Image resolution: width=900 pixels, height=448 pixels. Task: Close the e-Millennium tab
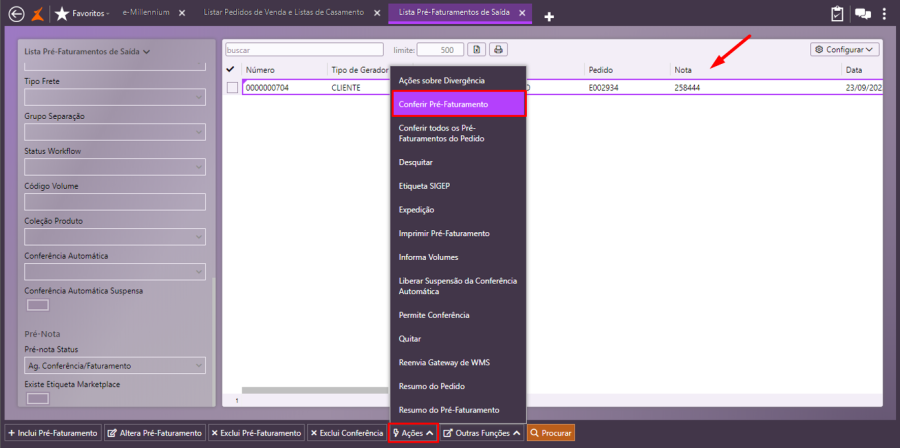(182, 13)
